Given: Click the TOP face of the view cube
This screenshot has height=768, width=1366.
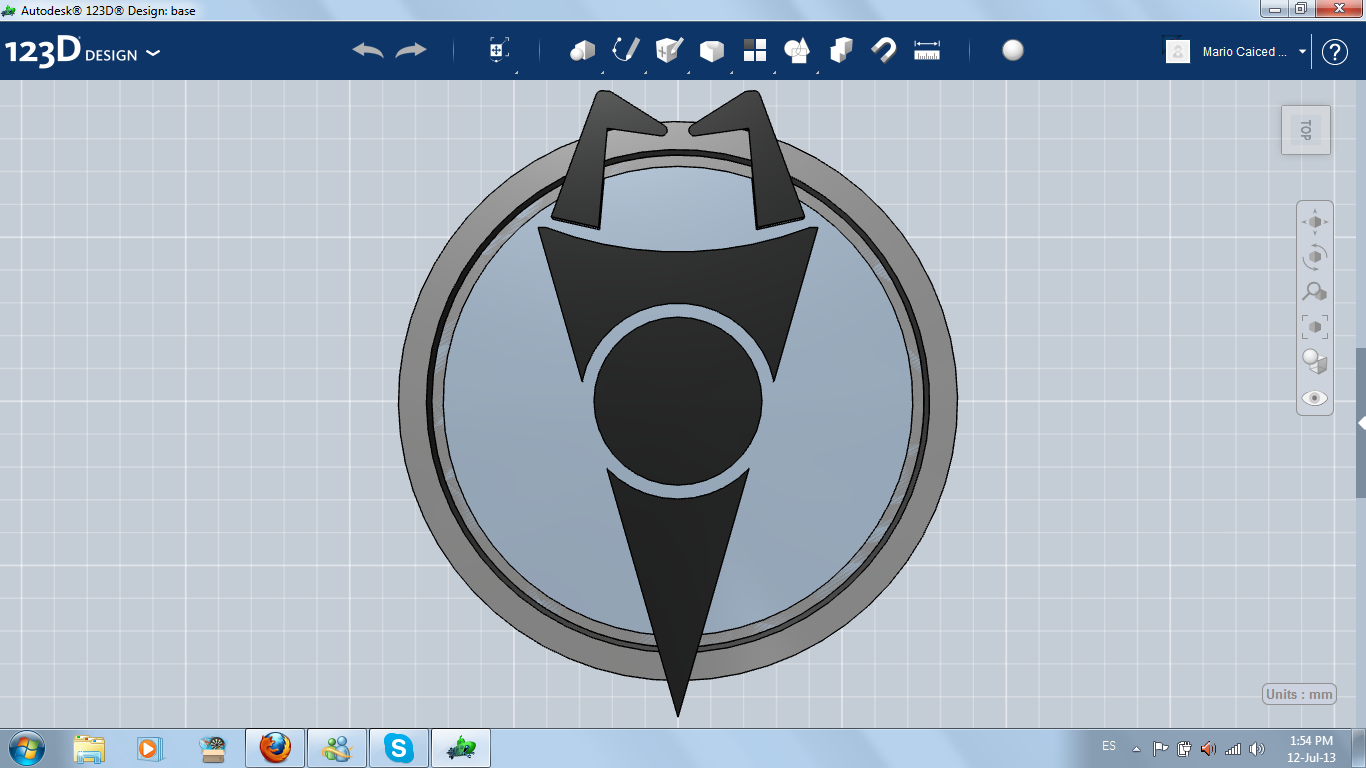Looking at the screenshot, I should (1306, 130).
